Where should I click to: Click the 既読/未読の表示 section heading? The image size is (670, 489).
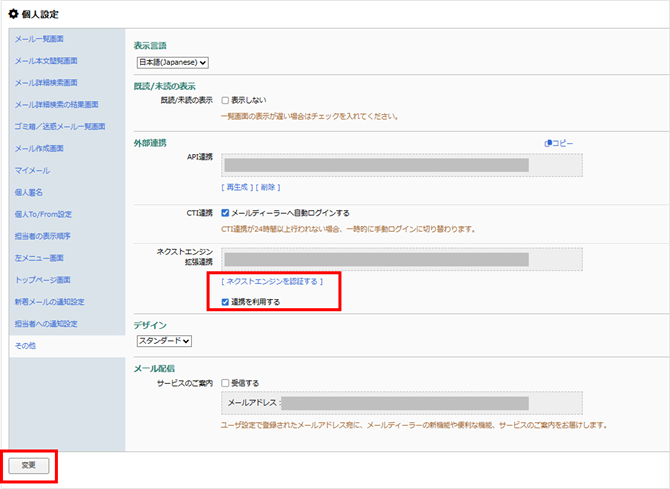pyautogui.click(x=165, y=86)
